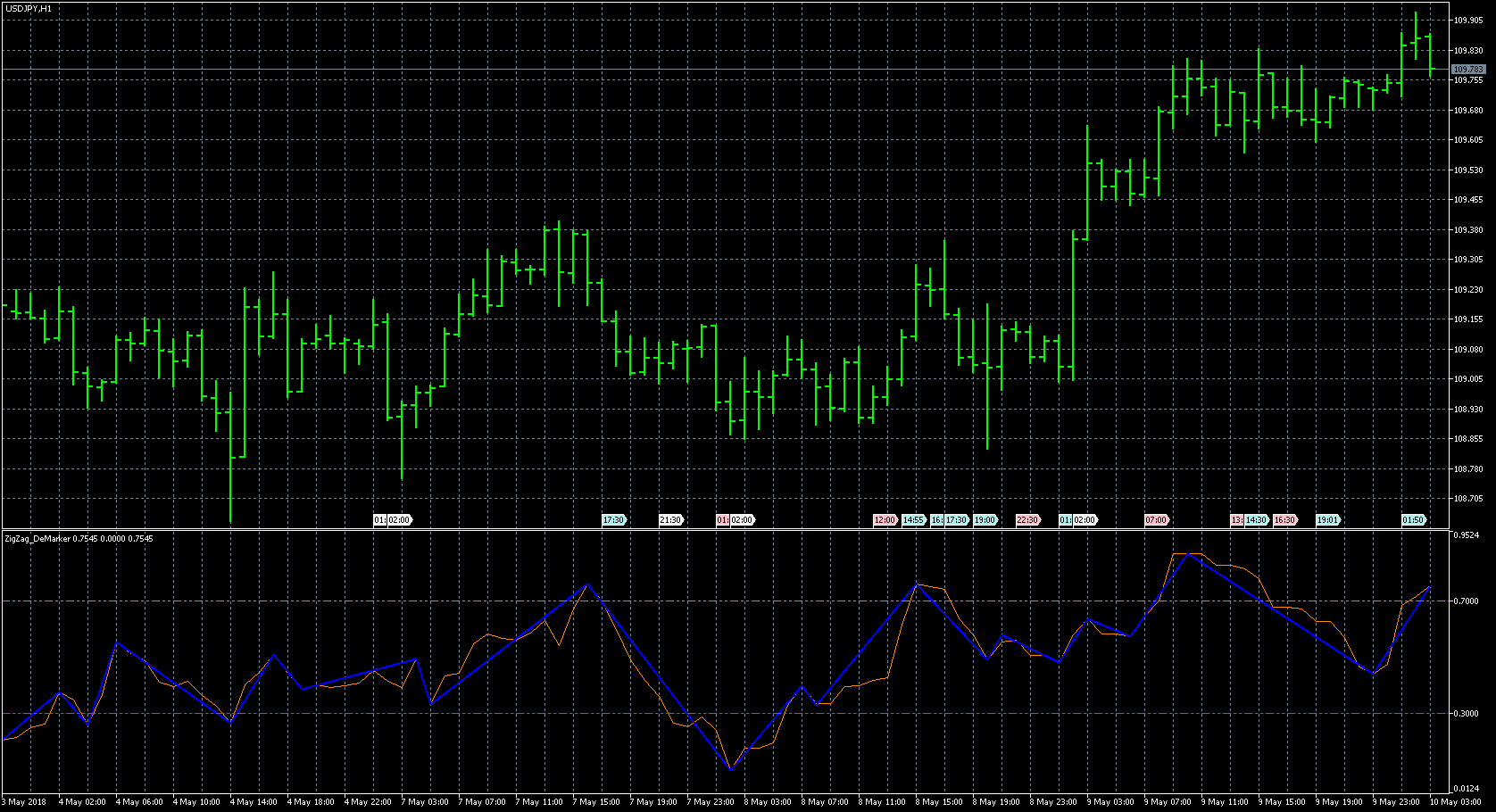Image resolution: width=1496 pixels, height=812 pixels.
Task: Select the pink 12:00 event marker
Action: tap(885, 520)
